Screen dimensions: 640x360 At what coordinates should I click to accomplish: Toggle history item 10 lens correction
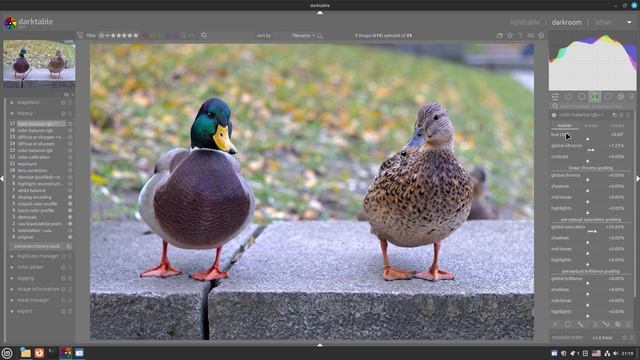click(x=70, y=171)
